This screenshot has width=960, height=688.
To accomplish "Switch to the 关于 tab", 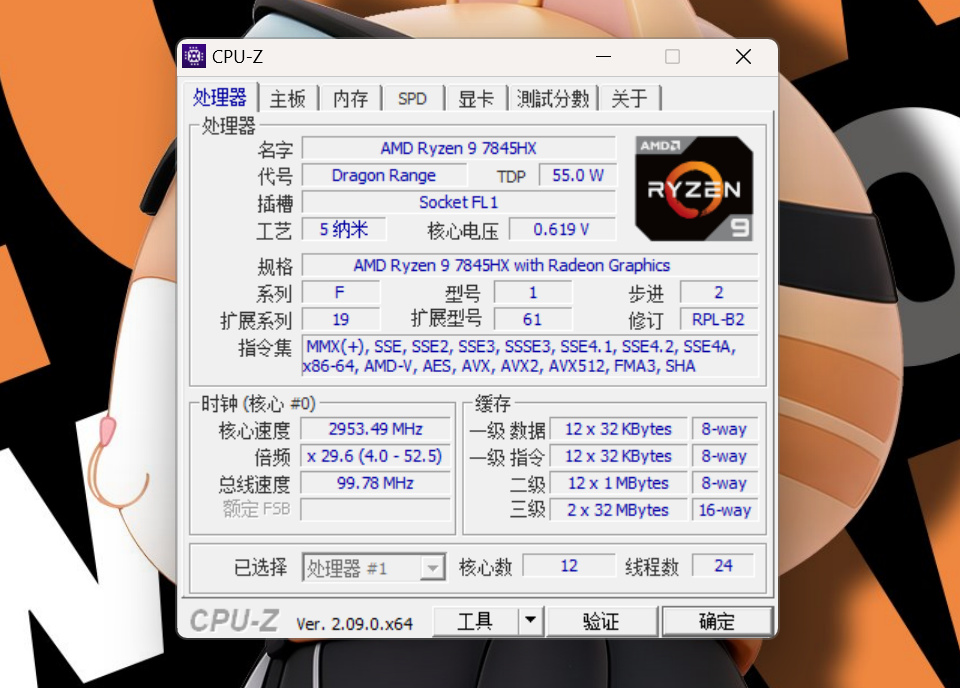I will [629, 99].
